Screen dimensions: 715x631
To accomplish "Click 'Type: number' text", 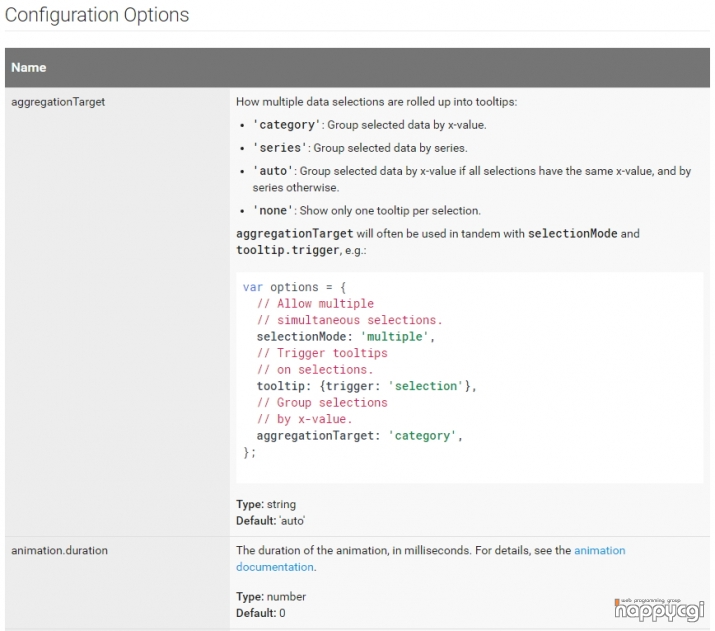I will (x=271, y=597).
